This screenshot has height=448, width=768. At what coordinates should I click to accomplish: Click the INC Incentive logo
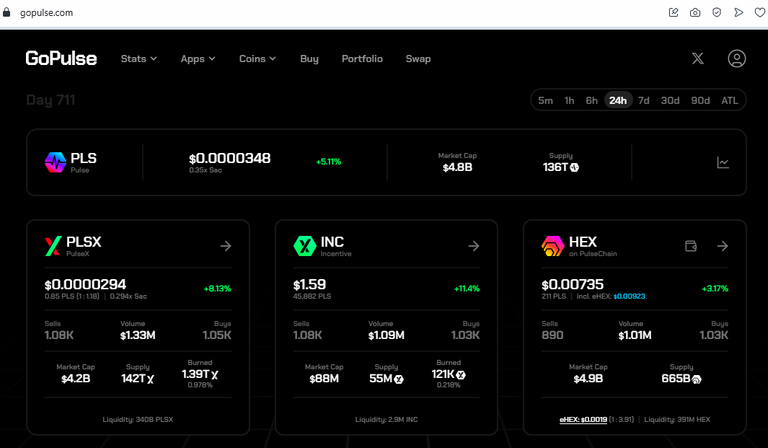305,246
